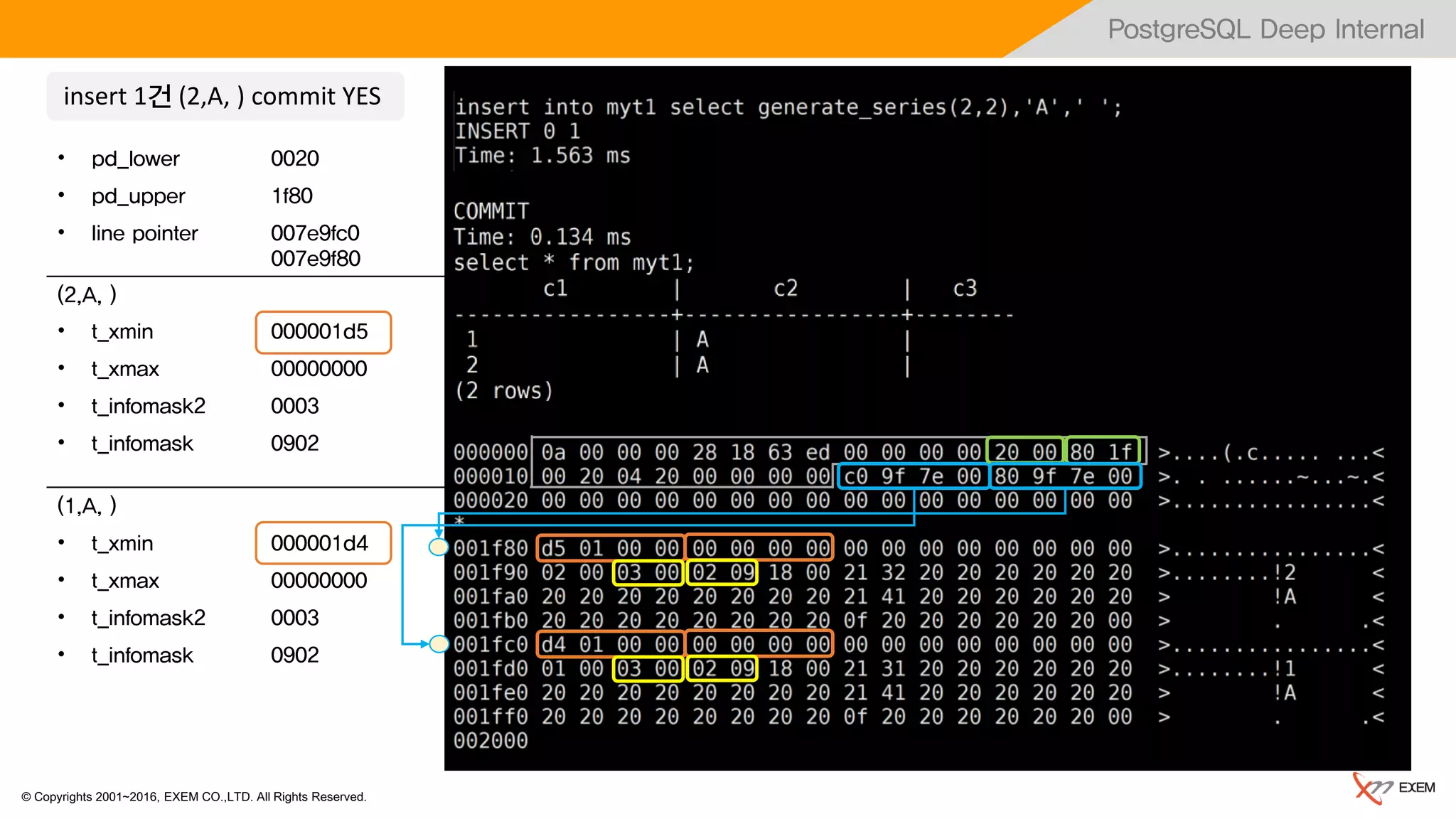
Task: Click the copyright EXEM CO.,LTD. footer text
Action: pos(194,797)
